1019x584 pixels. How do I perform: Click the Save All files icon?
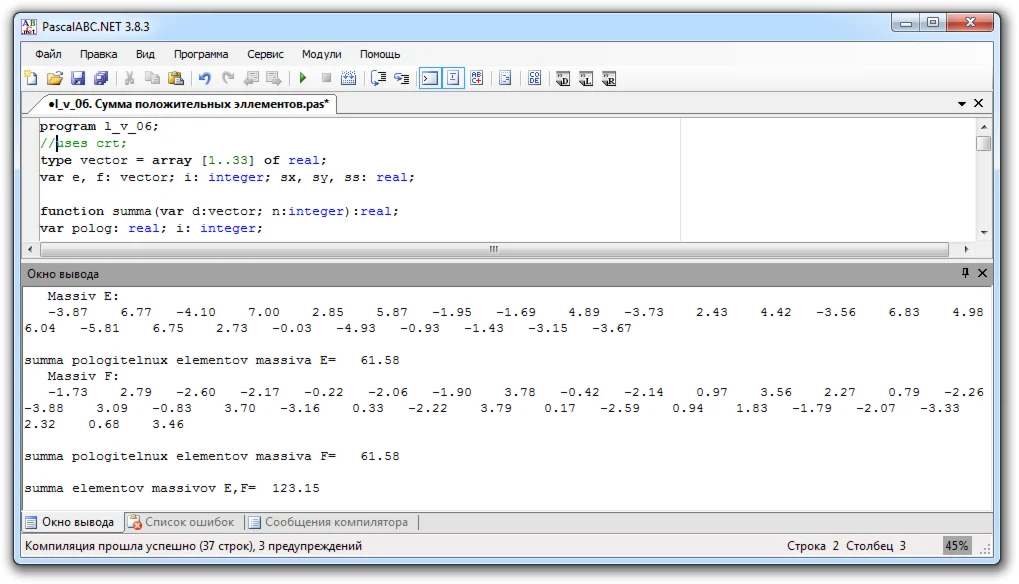coord(101,78)
